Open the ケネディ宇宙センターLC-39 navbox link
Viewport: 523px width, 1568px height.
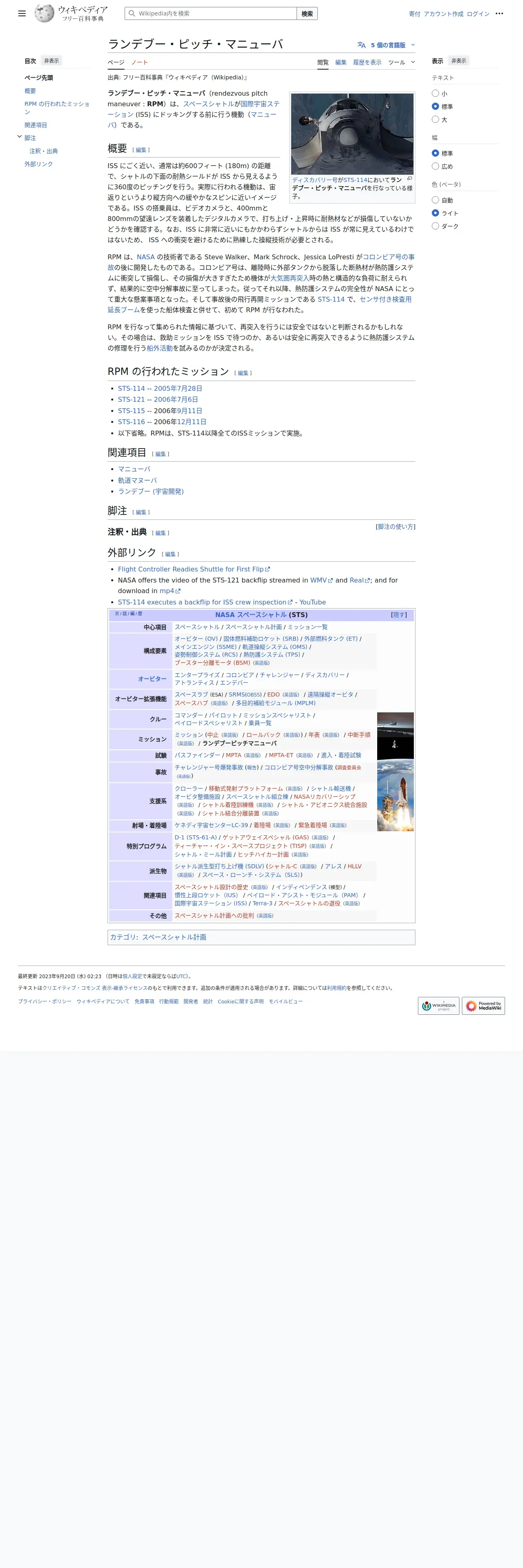coord(211,826)
